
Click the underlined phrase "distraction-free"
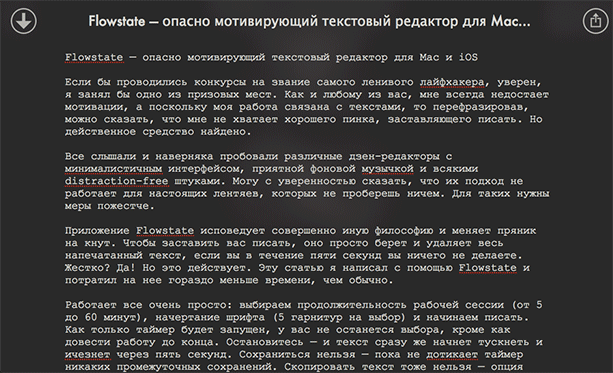[x=117, y=181]
